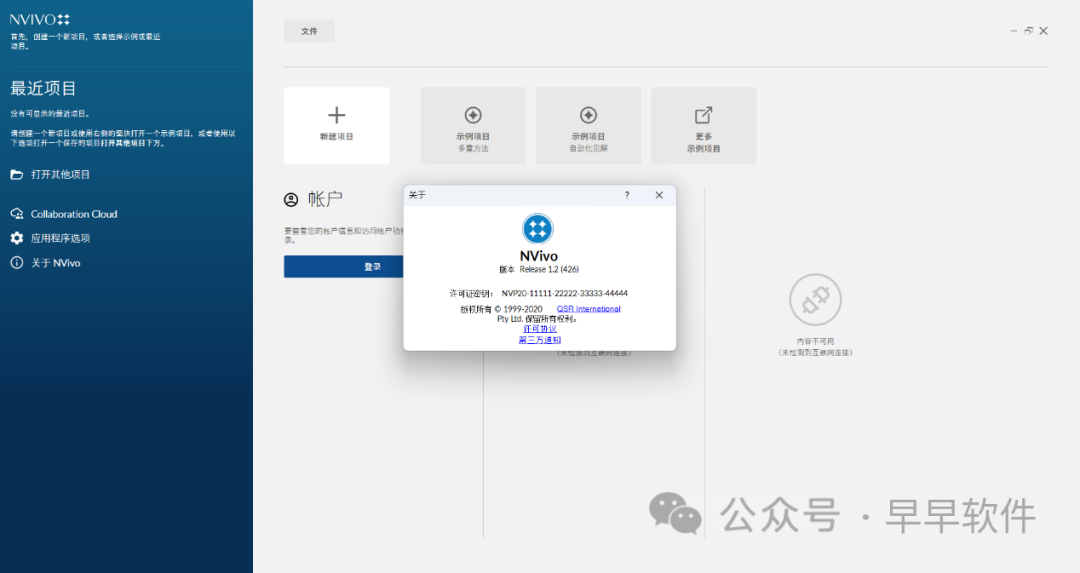Follow the QSR International link

(x=588, y=309)
